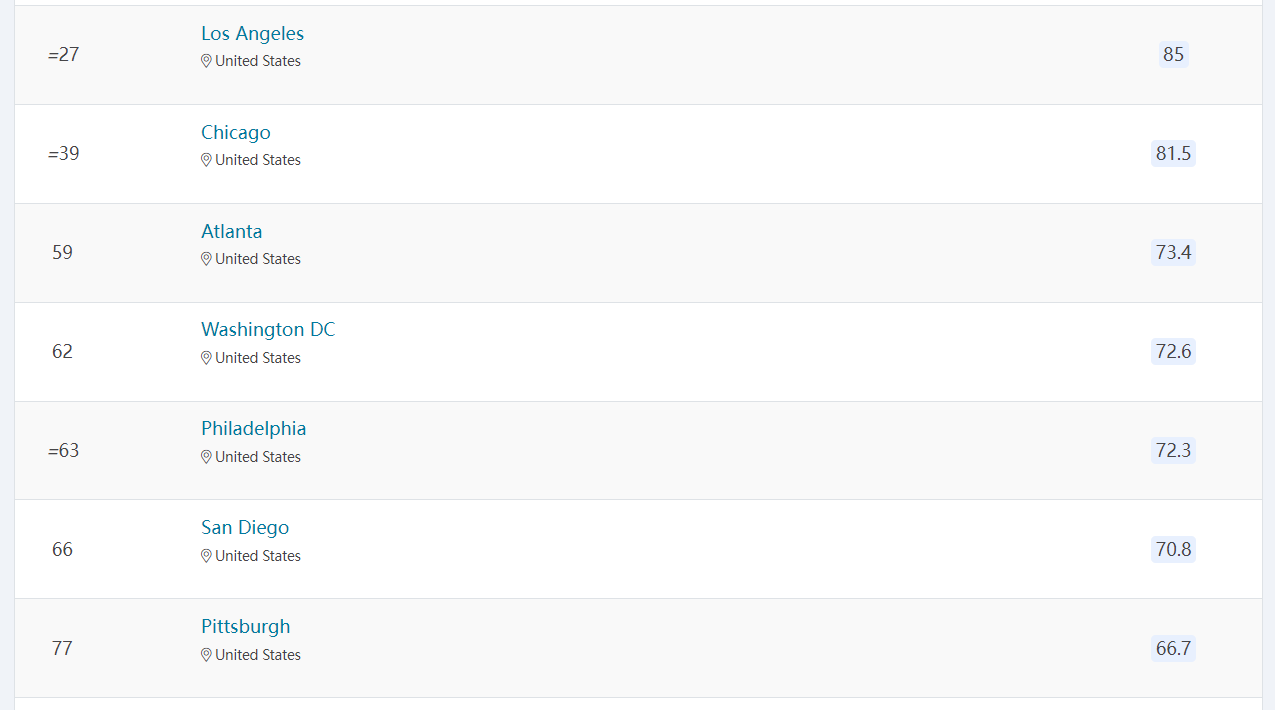Click location pin icon under Atlanta

pos(206,259)
